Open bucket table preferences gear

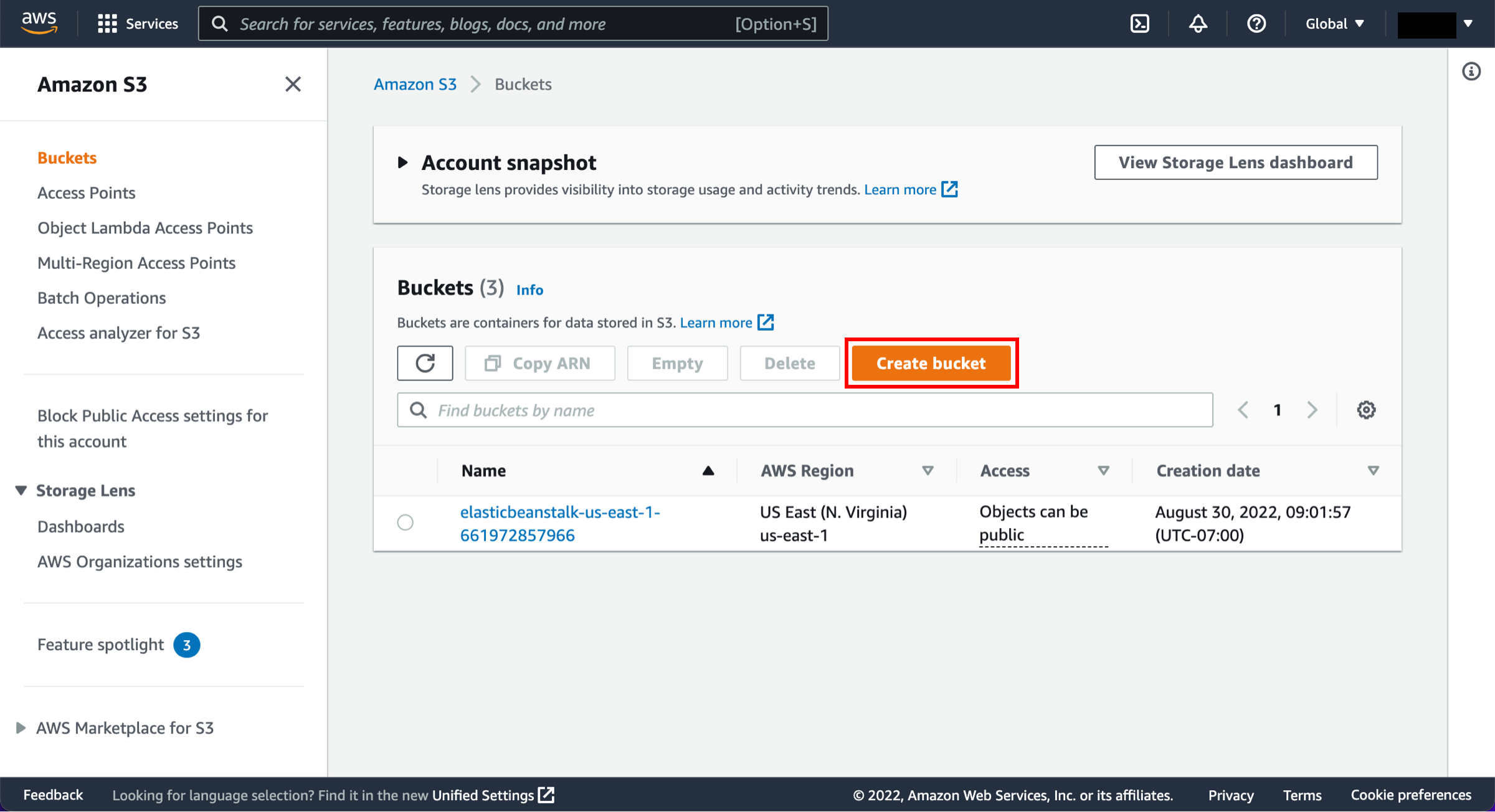[1366, 410]
